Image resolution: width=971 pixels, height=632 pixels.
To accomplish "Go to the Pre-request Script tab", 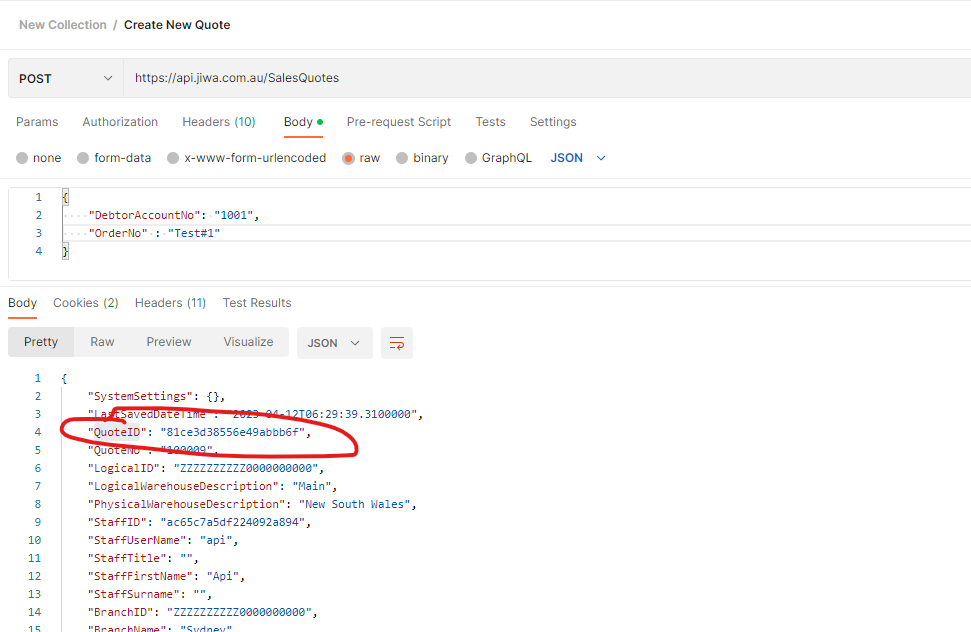I will pyautogui.click(x=398, y=122).
